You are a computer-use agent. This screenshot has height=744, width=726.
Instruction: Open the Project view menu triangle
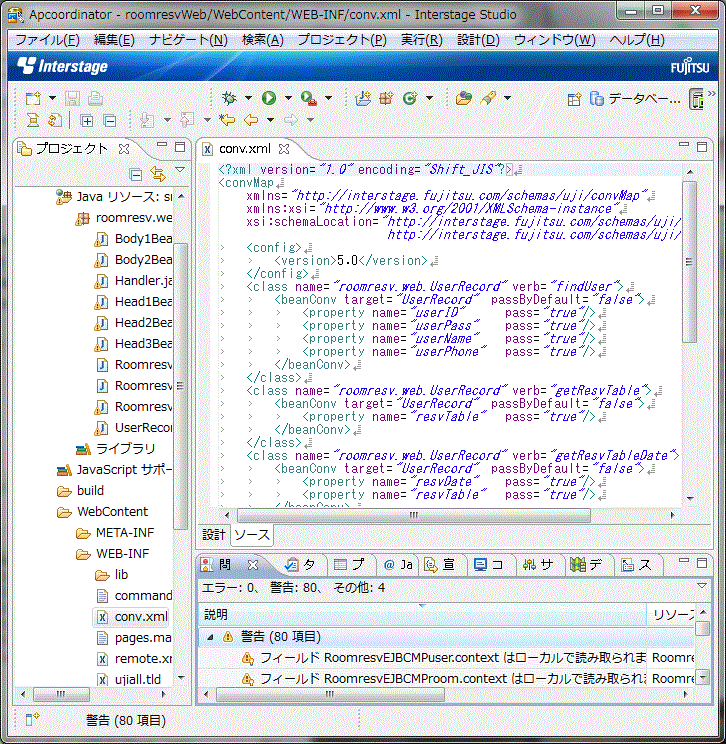[x=180, y=169]
